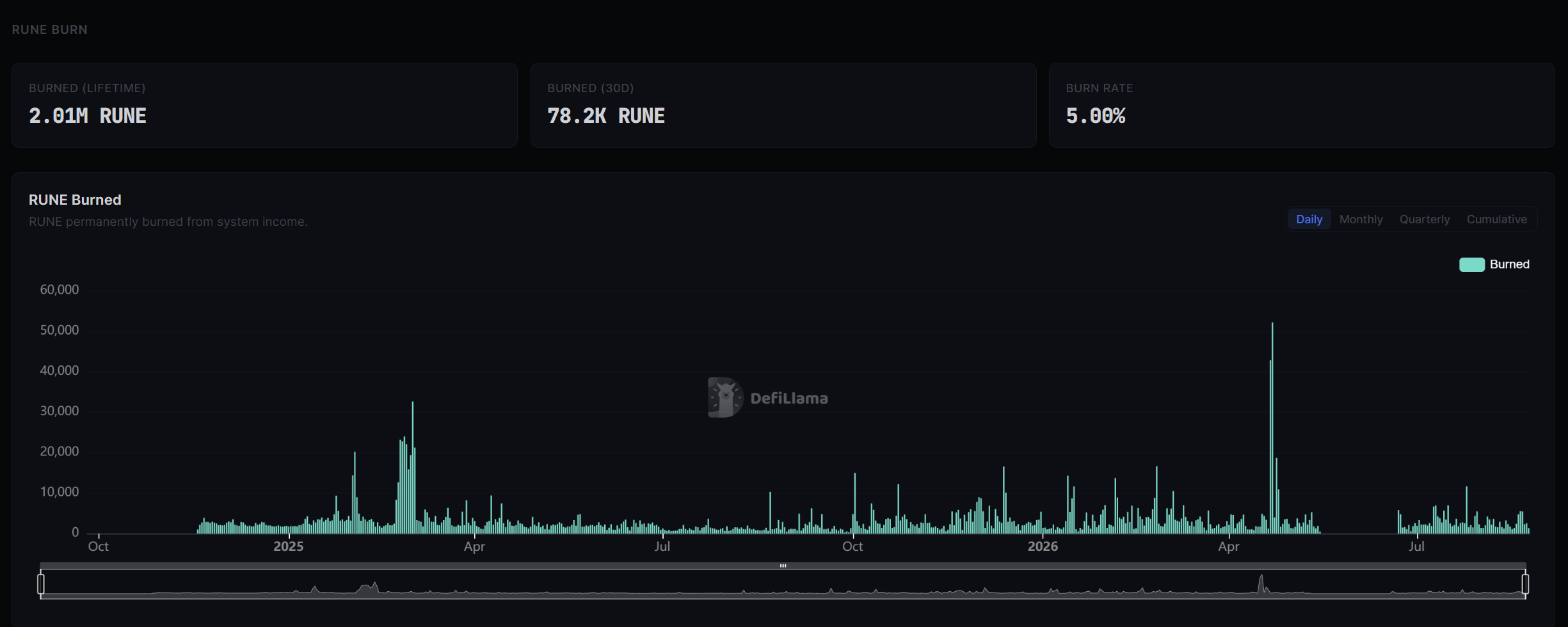1568x627 pixels.
Task: Click the 20,000 y-axis label
Action: (60, 451)
